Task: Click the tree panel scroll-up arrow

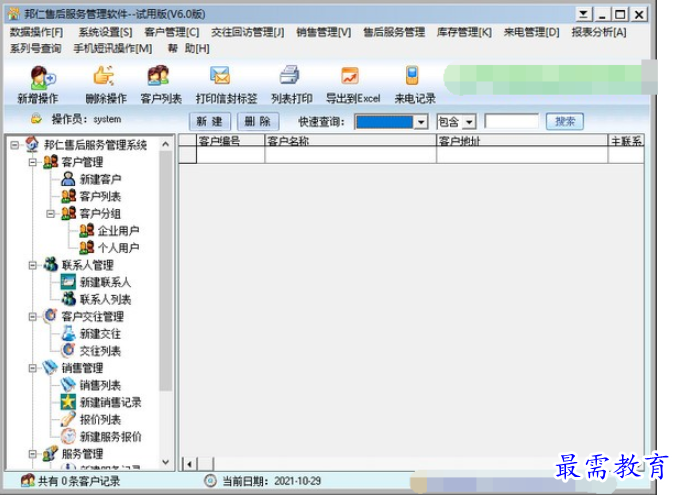Action: pos(165,144)
